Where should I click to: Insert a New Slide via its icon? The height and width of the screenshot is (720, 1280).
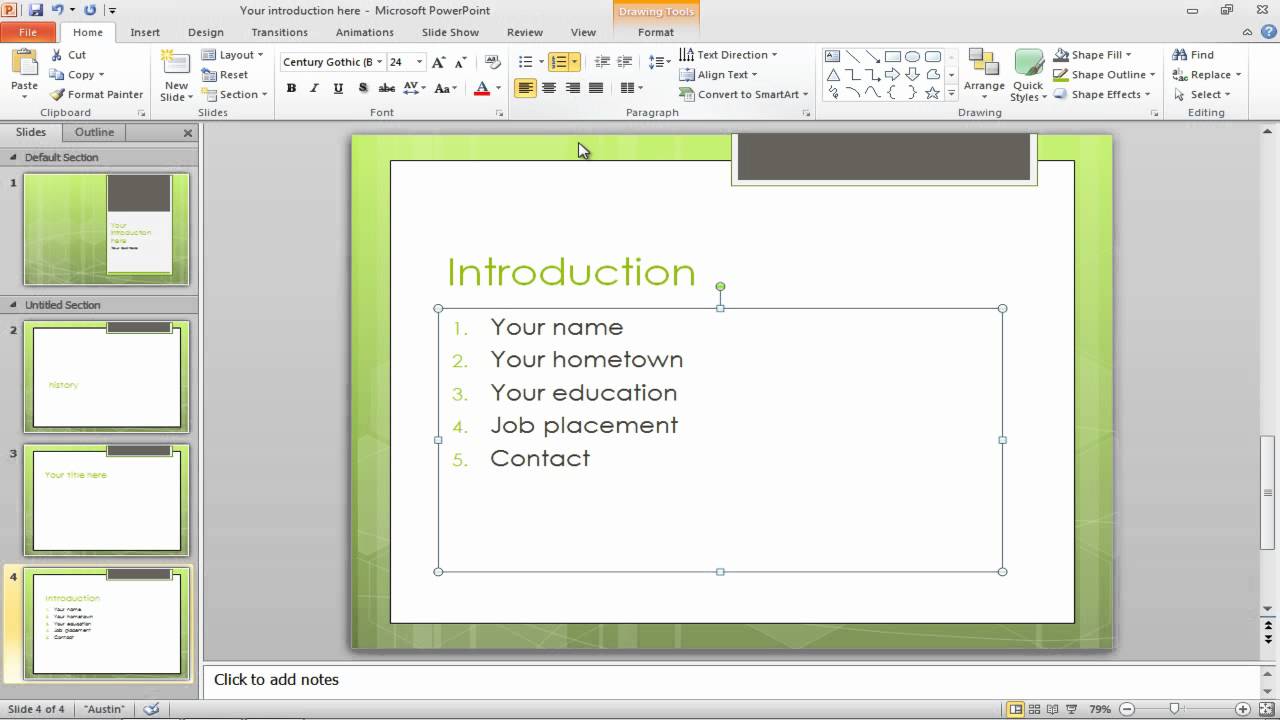point(176,64)
